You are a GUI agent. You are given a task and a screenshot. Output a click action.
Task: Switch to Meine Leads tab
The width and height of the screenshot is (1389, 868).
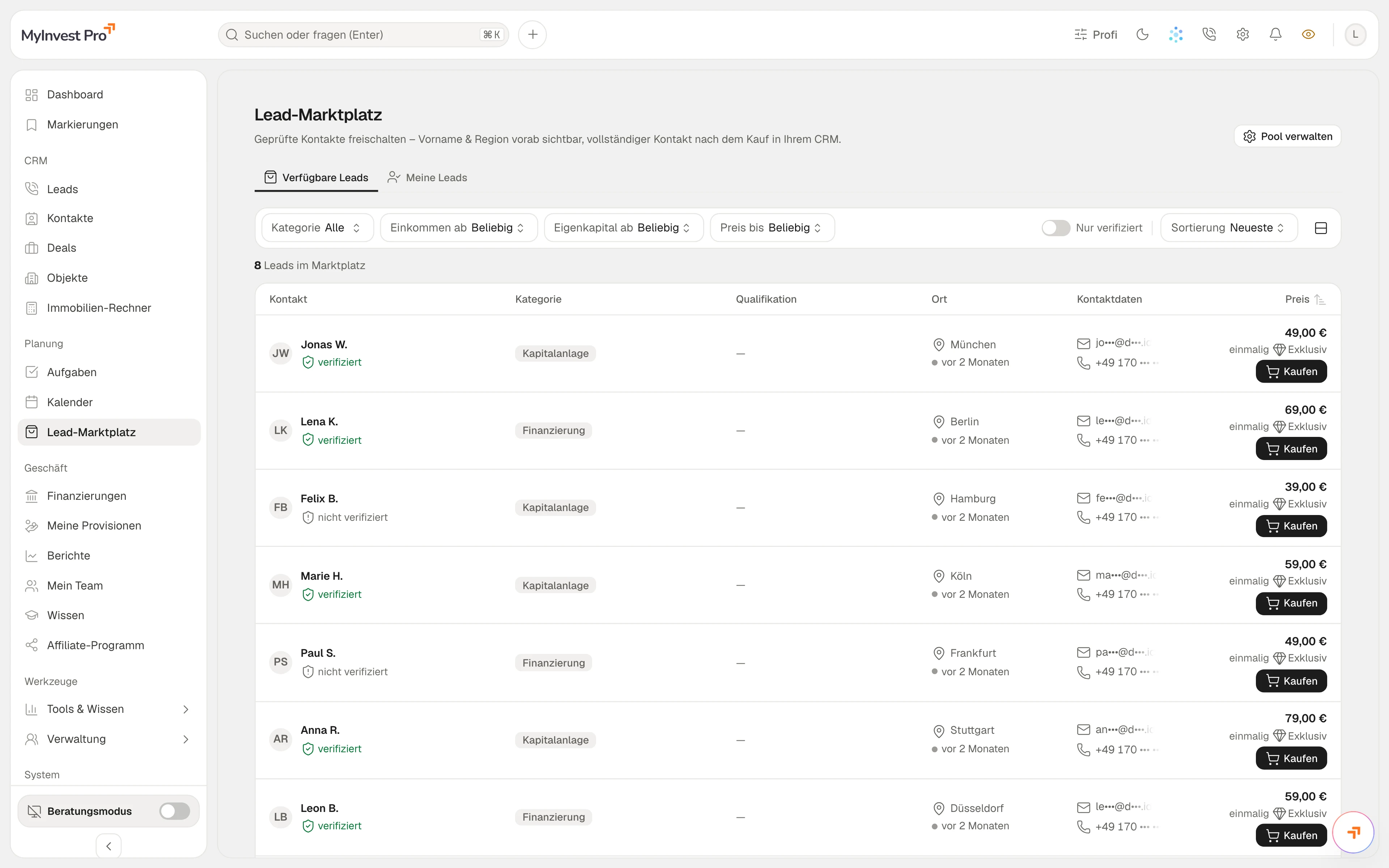click(428, 177)
